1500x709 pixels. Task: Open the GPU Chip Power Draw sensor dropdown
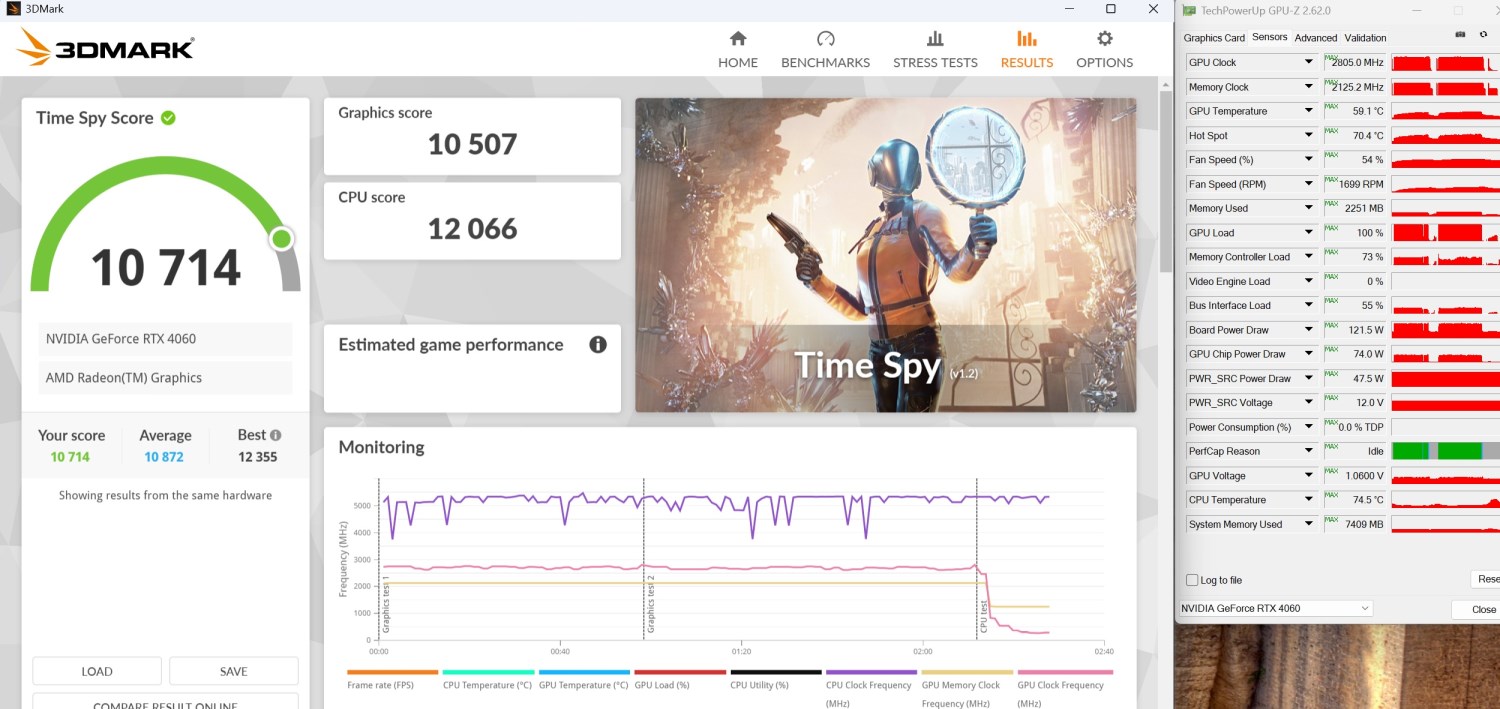1308,354
